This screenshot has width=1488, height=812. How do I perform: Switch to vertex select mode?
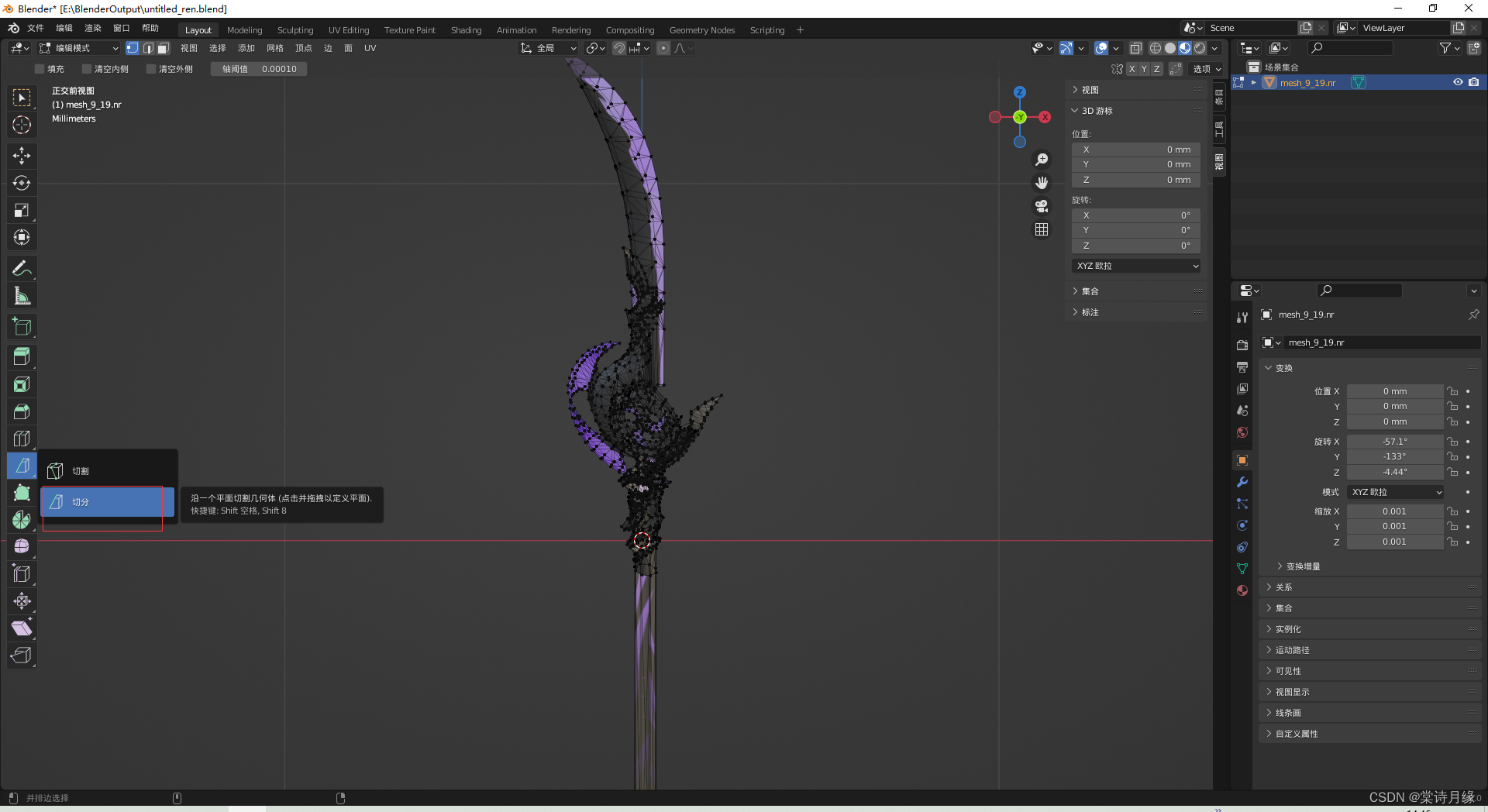pos(133,48)
